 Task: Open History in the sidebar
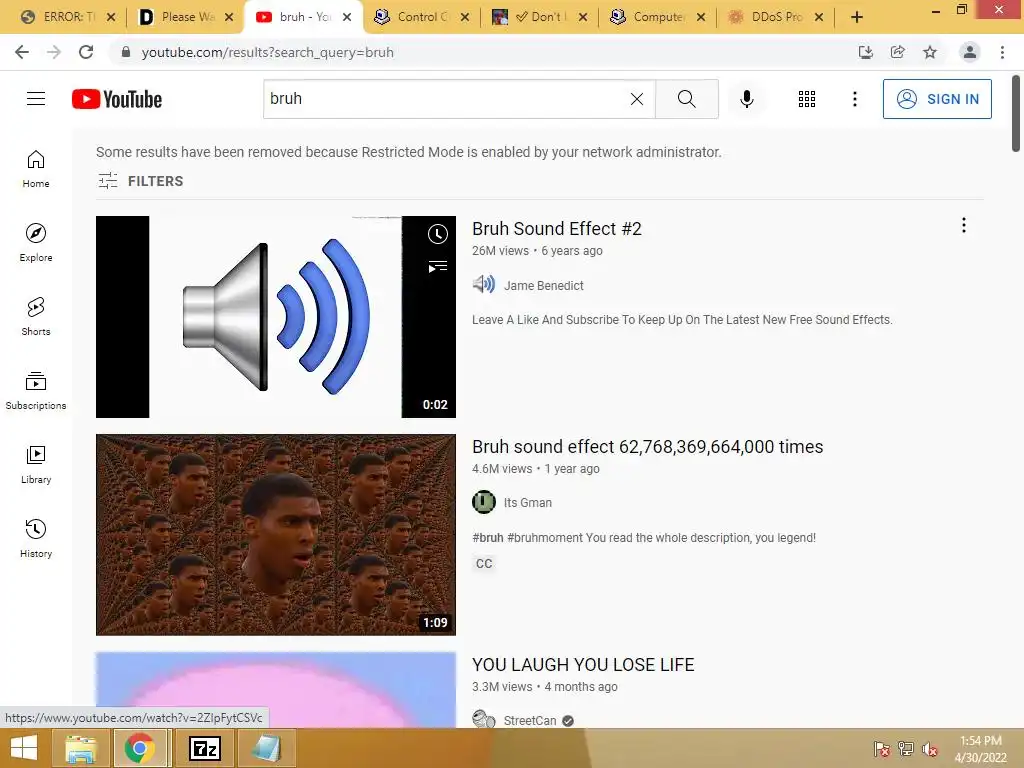click(x=36, y=538)
